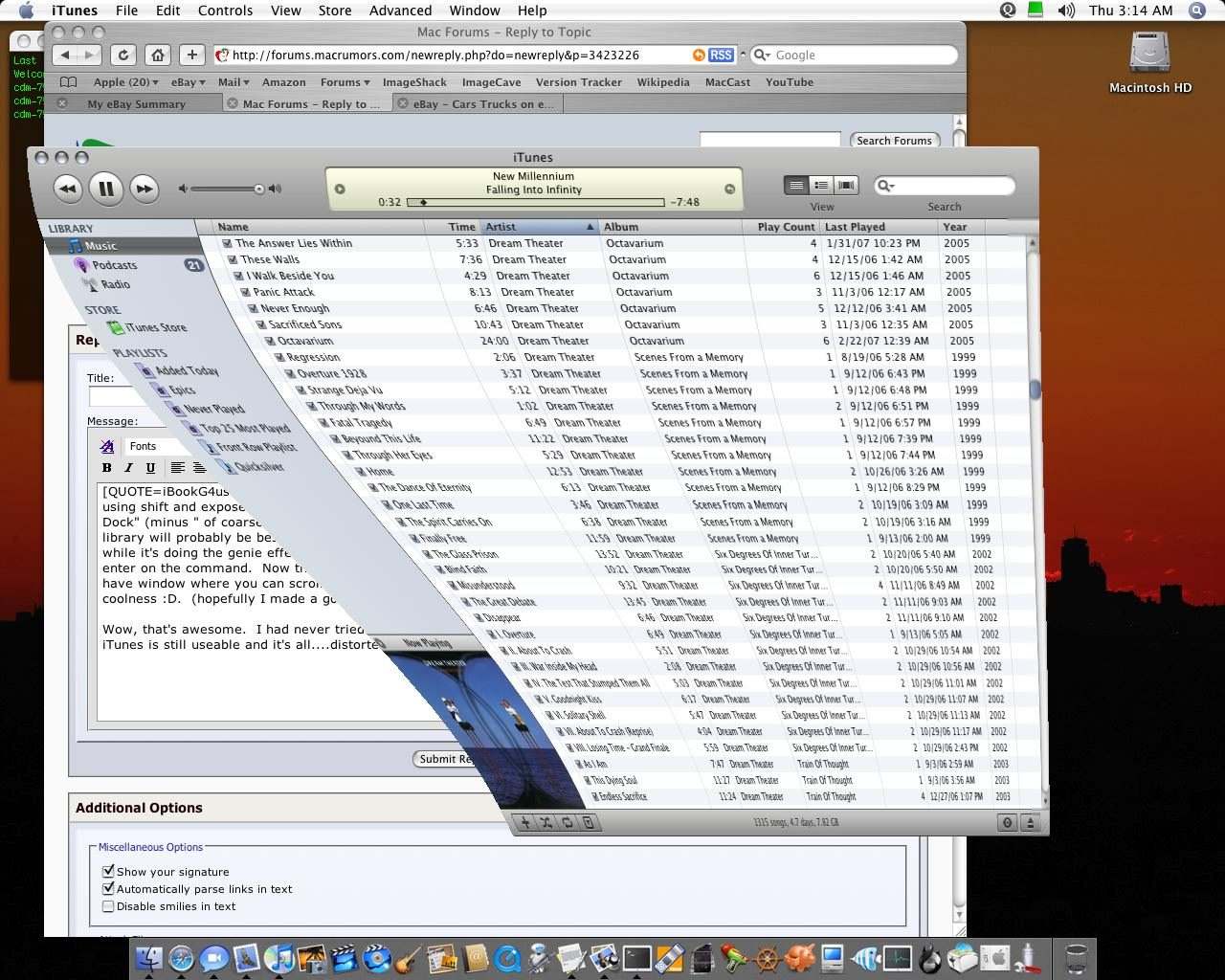Click iTunes track progress bar

click(536, 202)
